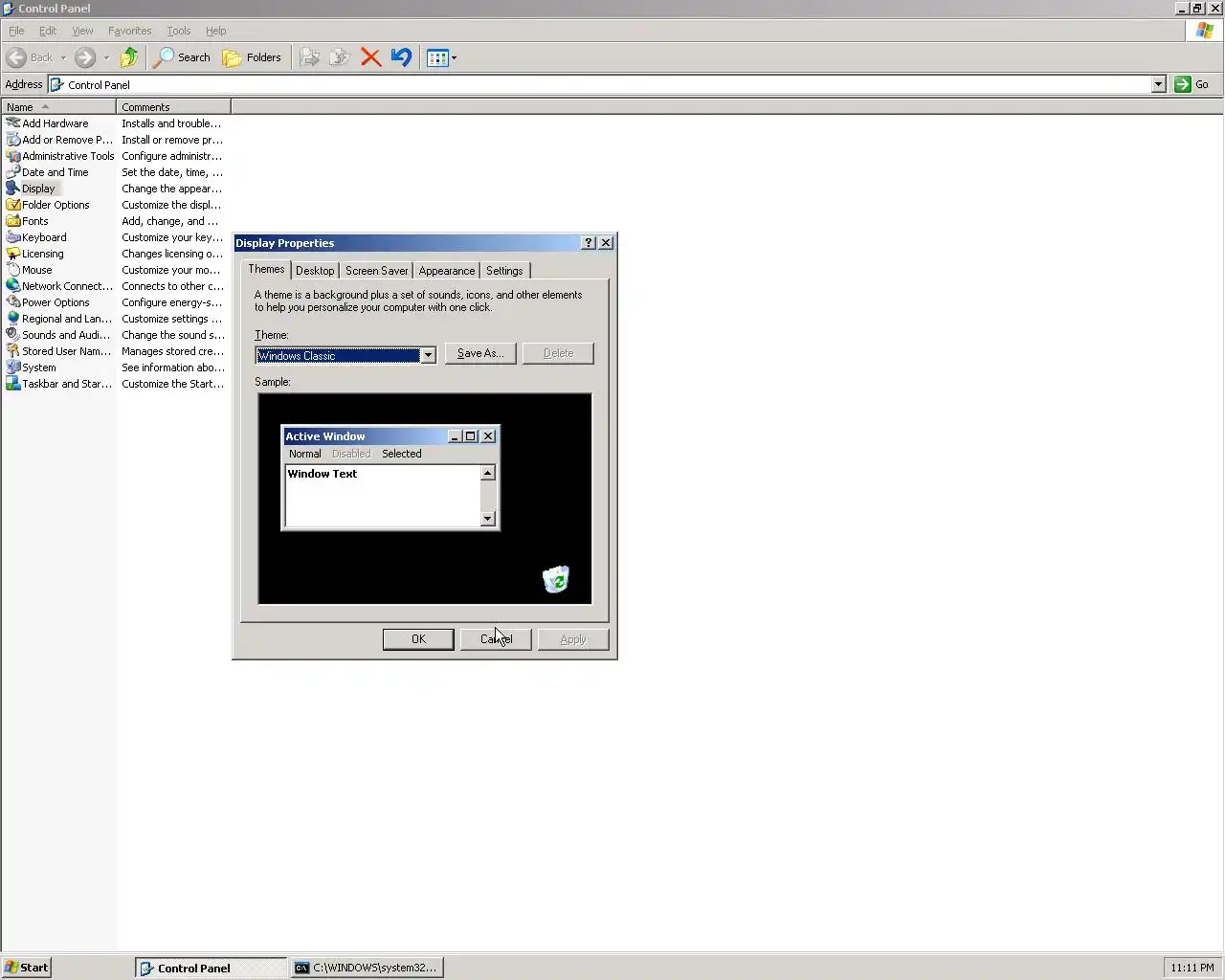The image size is (1225, 980).
Task: Open the Back history dropdown arrow
Action: [63, 57]
